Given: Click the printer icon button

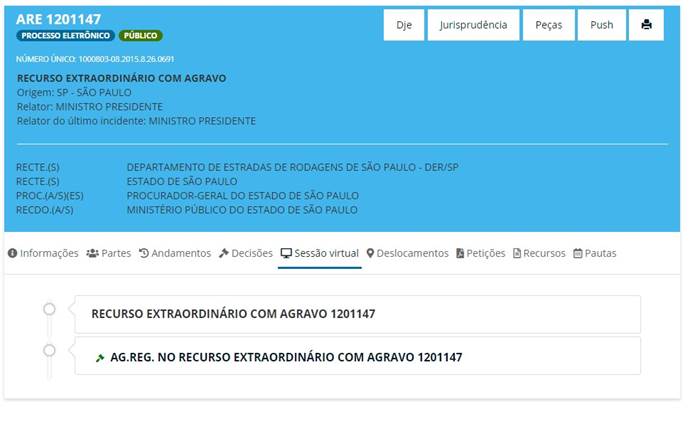Looking at the screenshot, I should coord(646,25).
